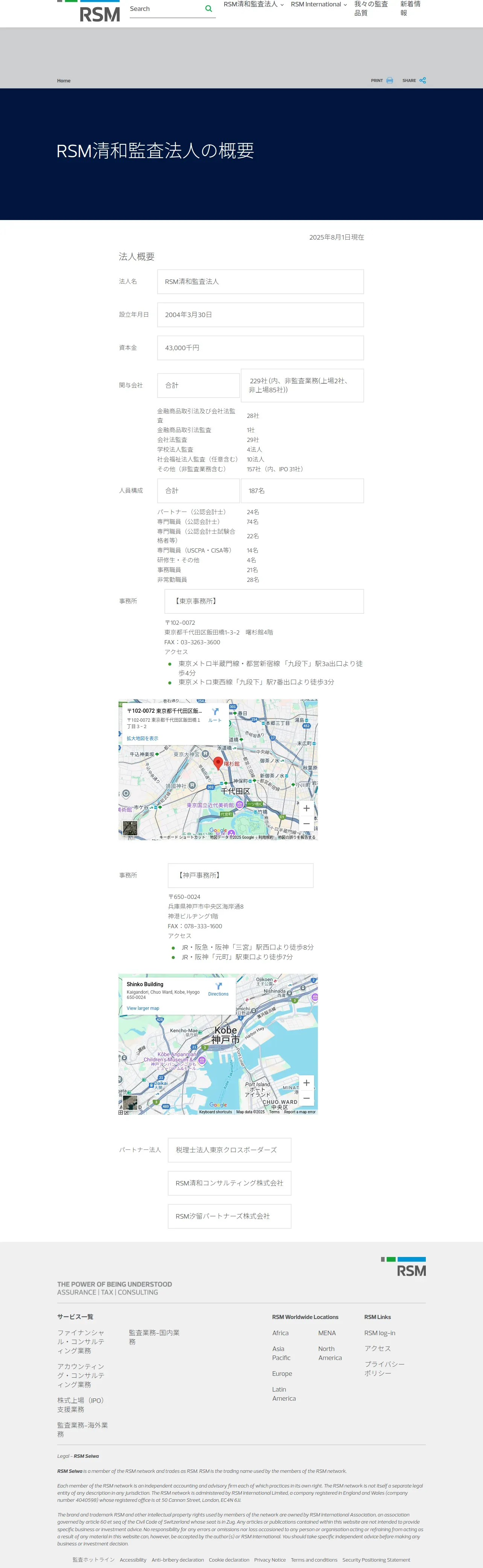
Task: Open 我々の監査品質 menu item
Action: [x=371, y=8]
